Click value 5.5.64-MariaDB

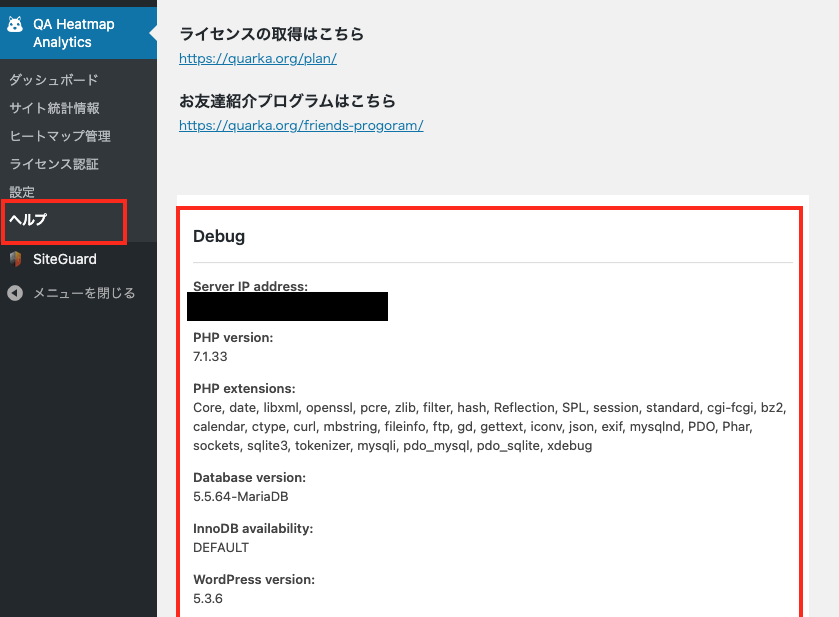(241, 497)
